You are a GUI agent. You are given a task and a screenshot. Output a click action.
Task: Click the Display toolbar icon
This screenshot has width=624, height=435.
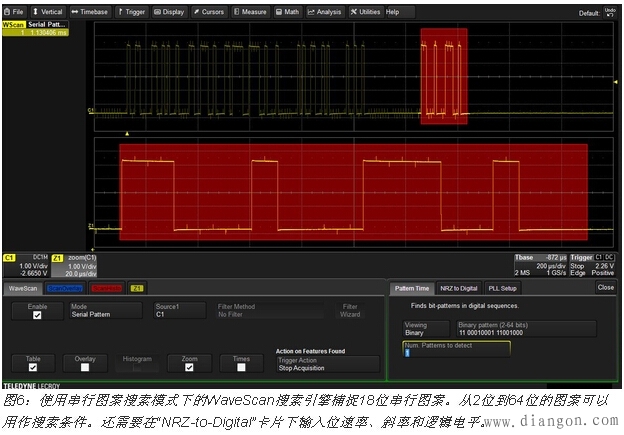click(x=170, y=12)
